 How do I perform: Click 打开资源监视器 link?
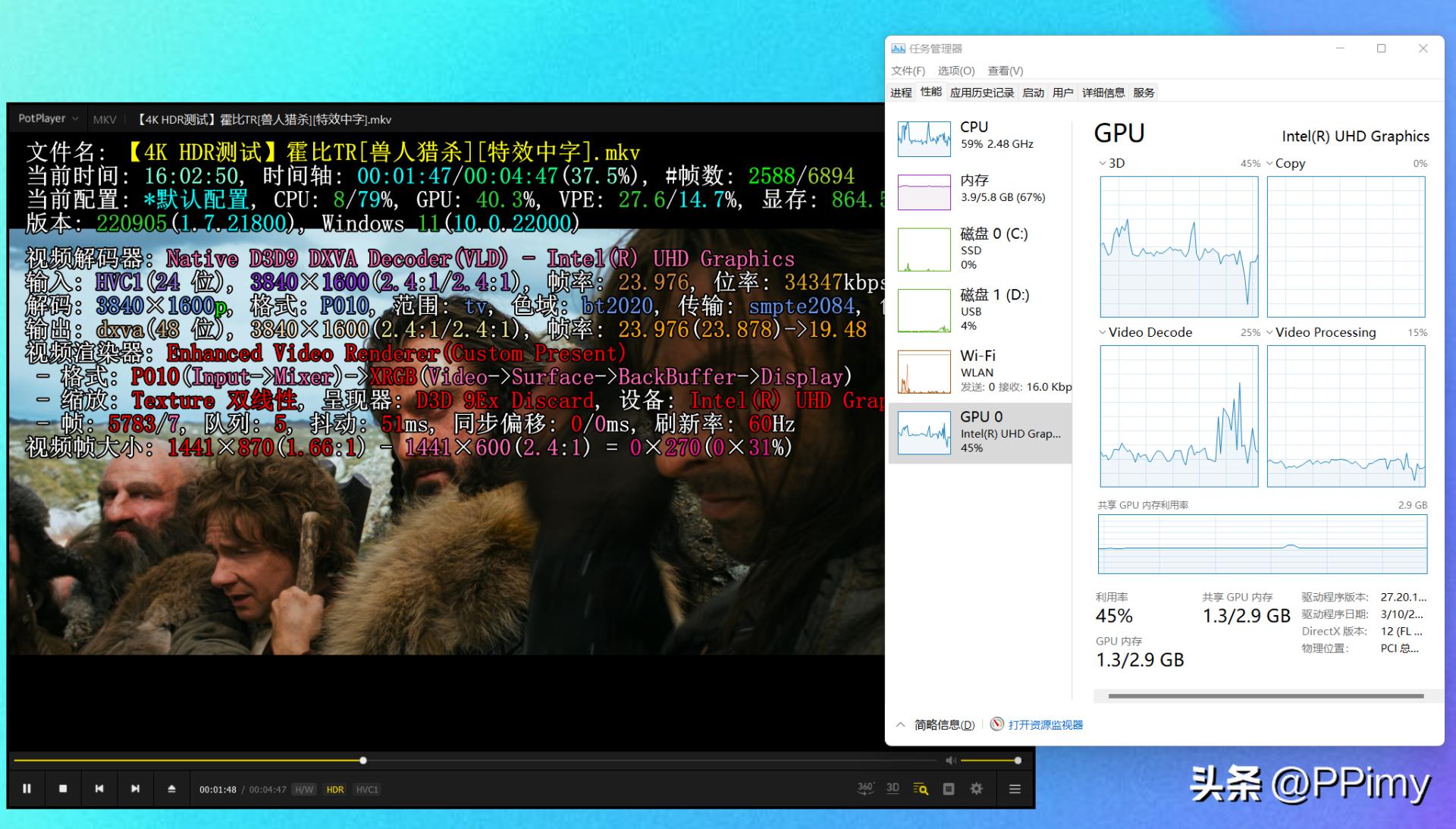point(1045,724)
